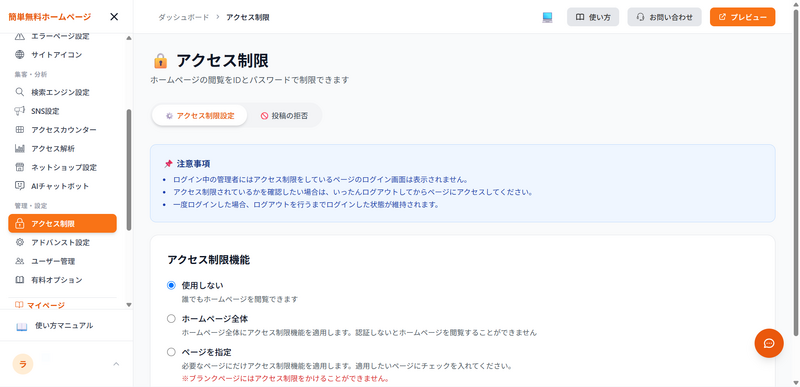Click the user avatar ラ
Screen dimensions: 800x387
tap(23, 364)
